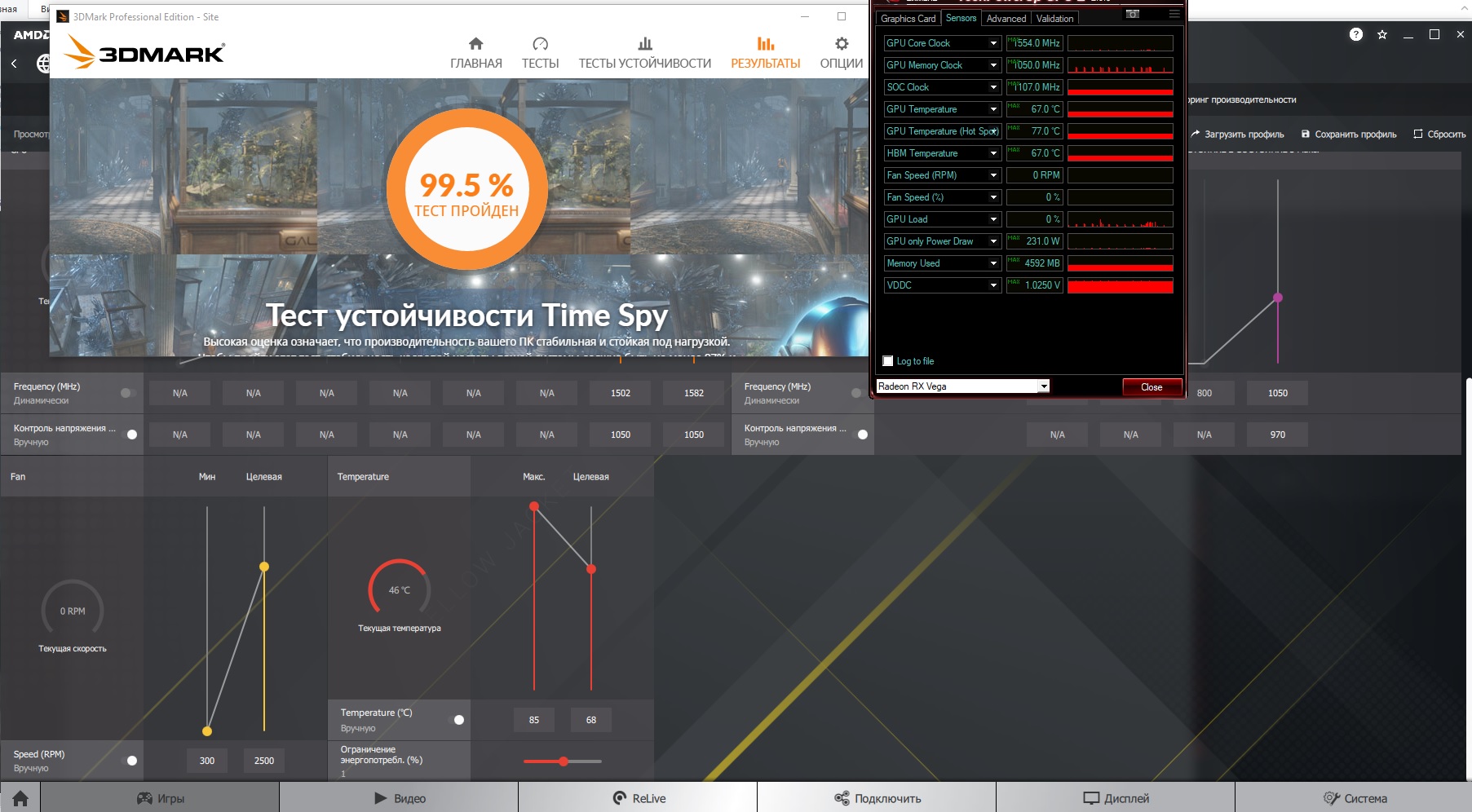Click the 4592 MB memory used reading
The width and height of the screenshot is (1472, 812).
(1034, 263)
